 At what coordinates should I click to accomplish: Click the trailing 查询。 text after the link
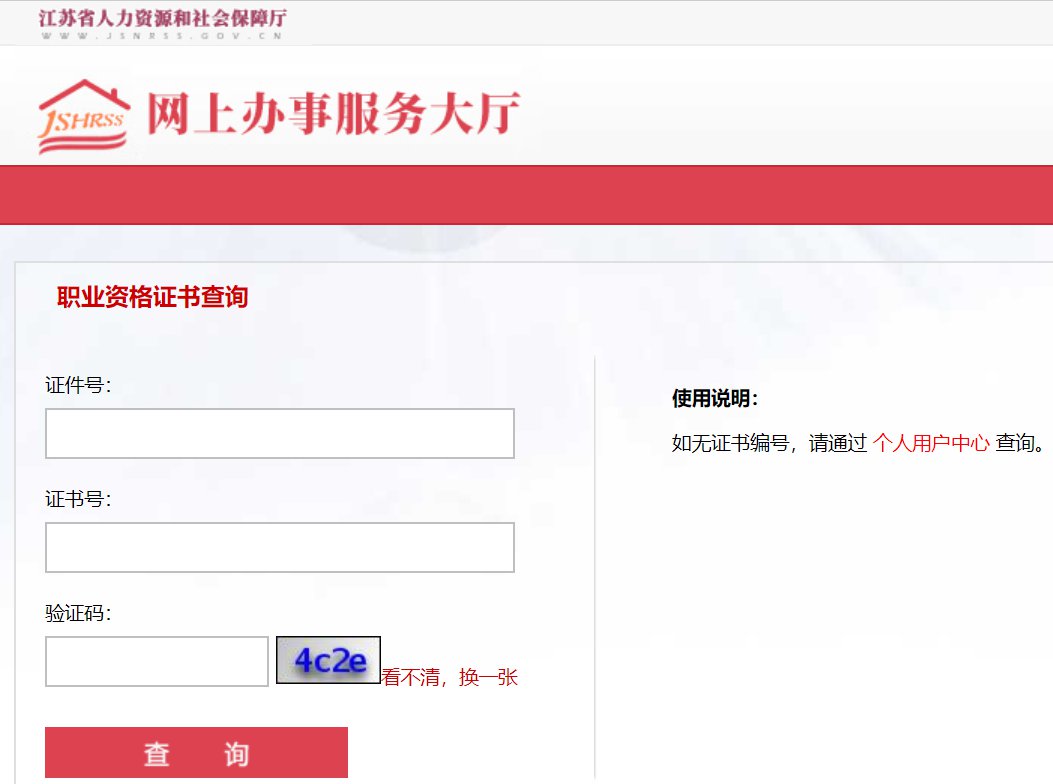1020,443
